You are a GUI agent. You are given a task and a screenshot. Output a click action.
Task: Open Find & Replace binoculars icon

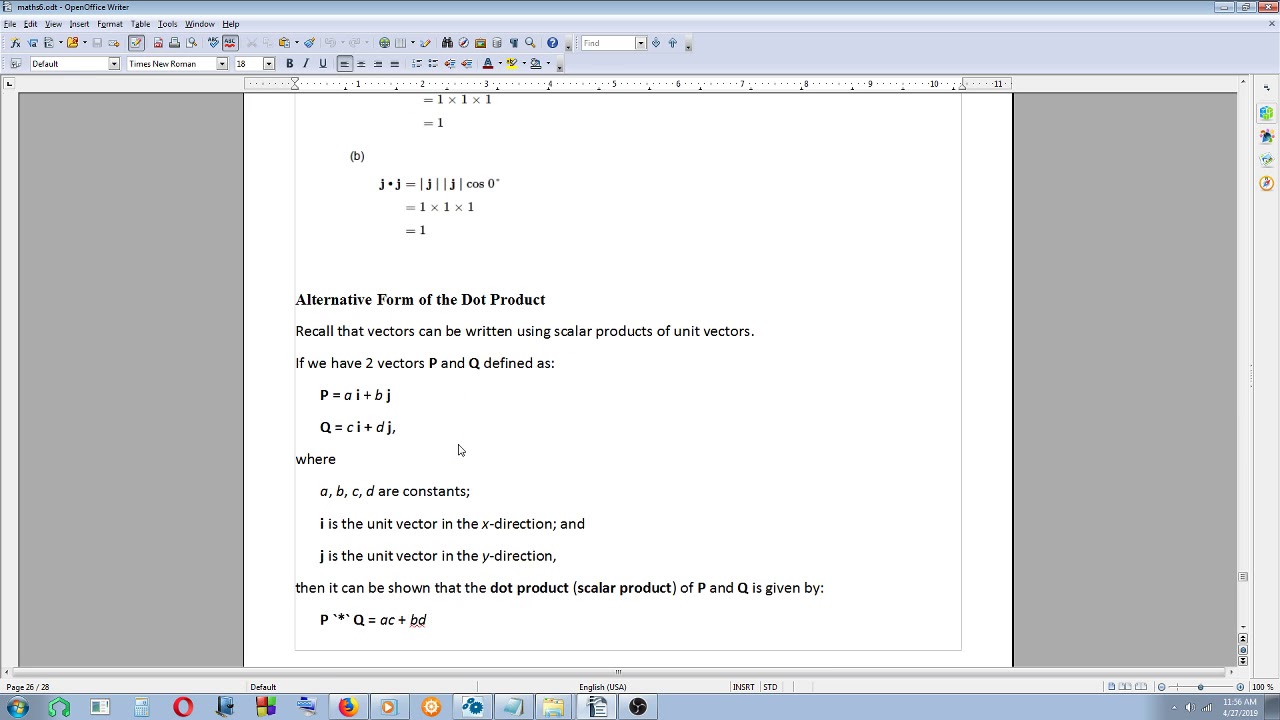[x=447, y=43]
